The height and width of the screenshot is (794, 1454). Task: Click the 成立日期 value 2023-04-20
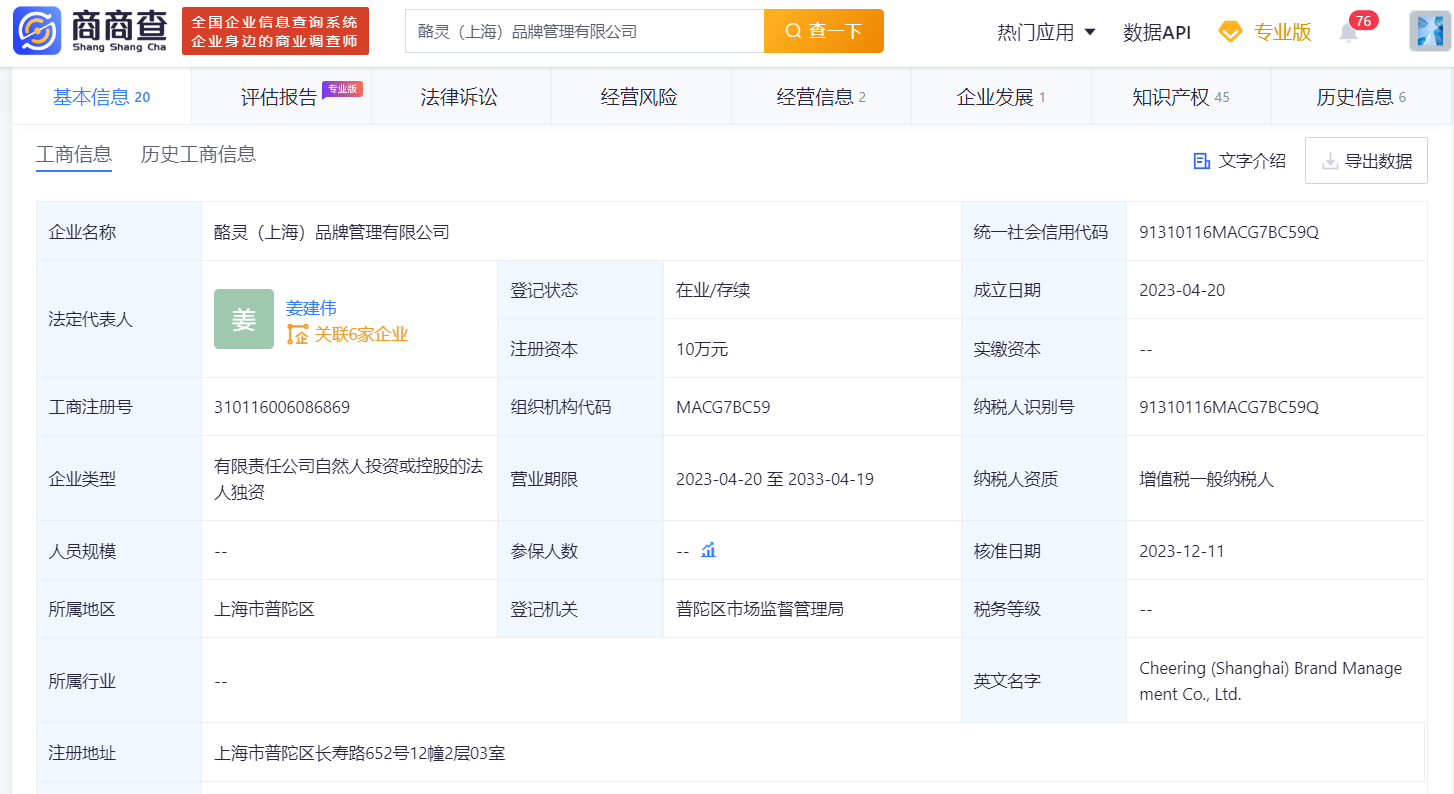[1182, 290]
